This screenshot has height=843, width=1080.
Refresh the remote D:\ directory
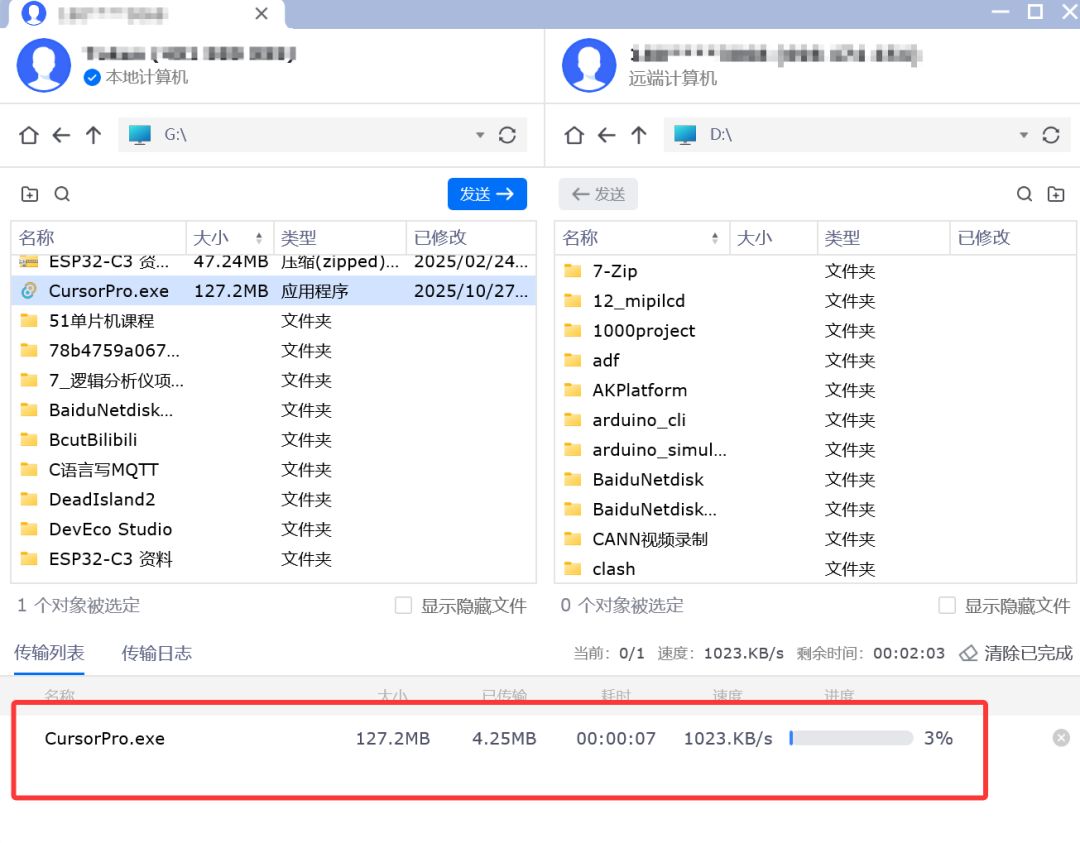point(1051,135)
